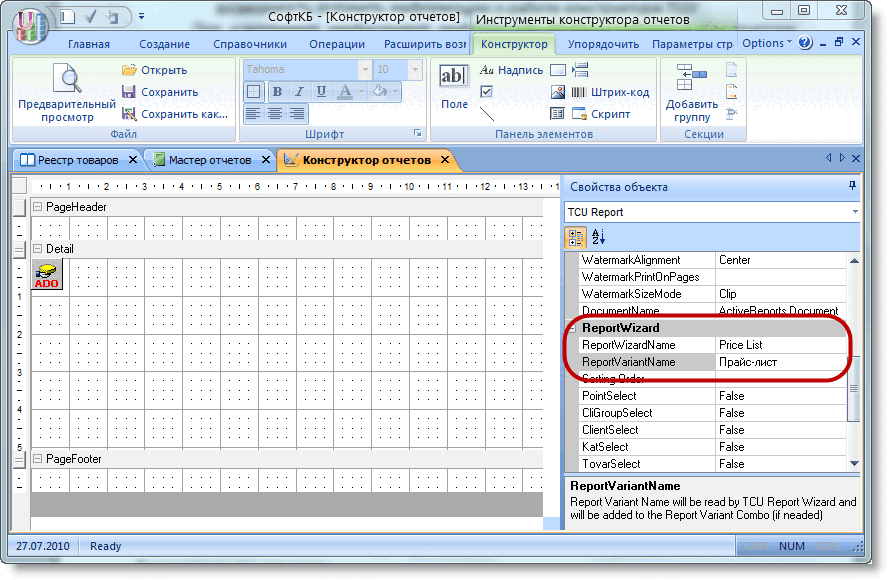Open the Options dropdown menu
The image size is (888, 580).
point(767,43)
